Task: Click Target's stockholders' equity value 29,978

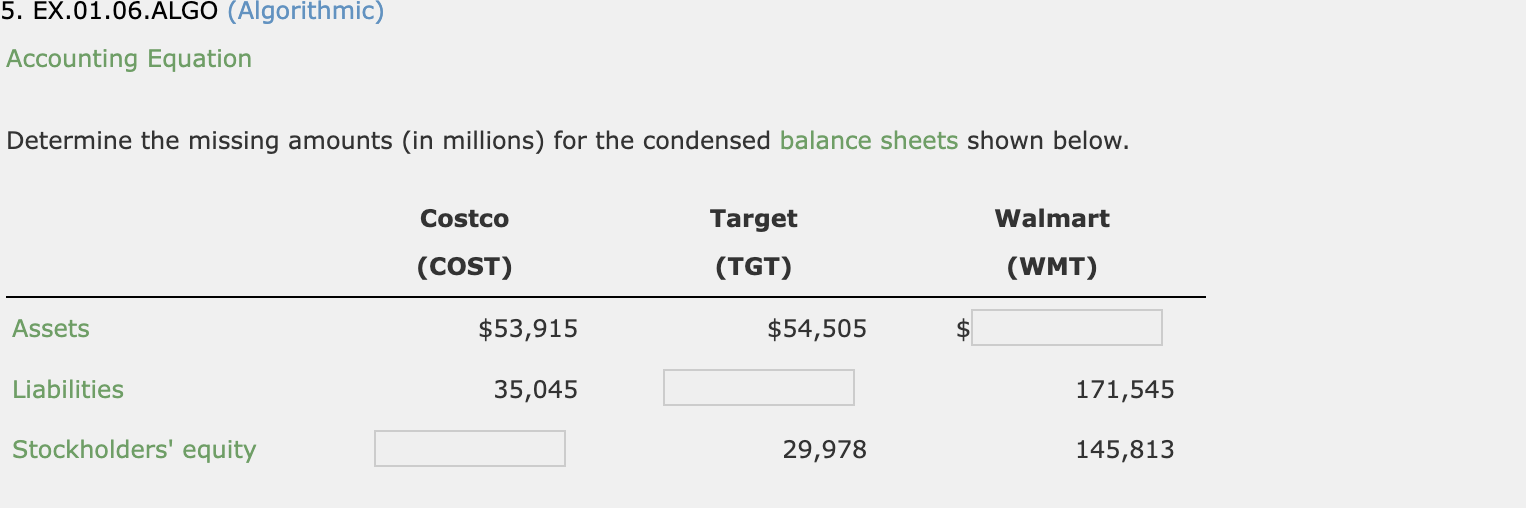Action: (x=824, y=450)
